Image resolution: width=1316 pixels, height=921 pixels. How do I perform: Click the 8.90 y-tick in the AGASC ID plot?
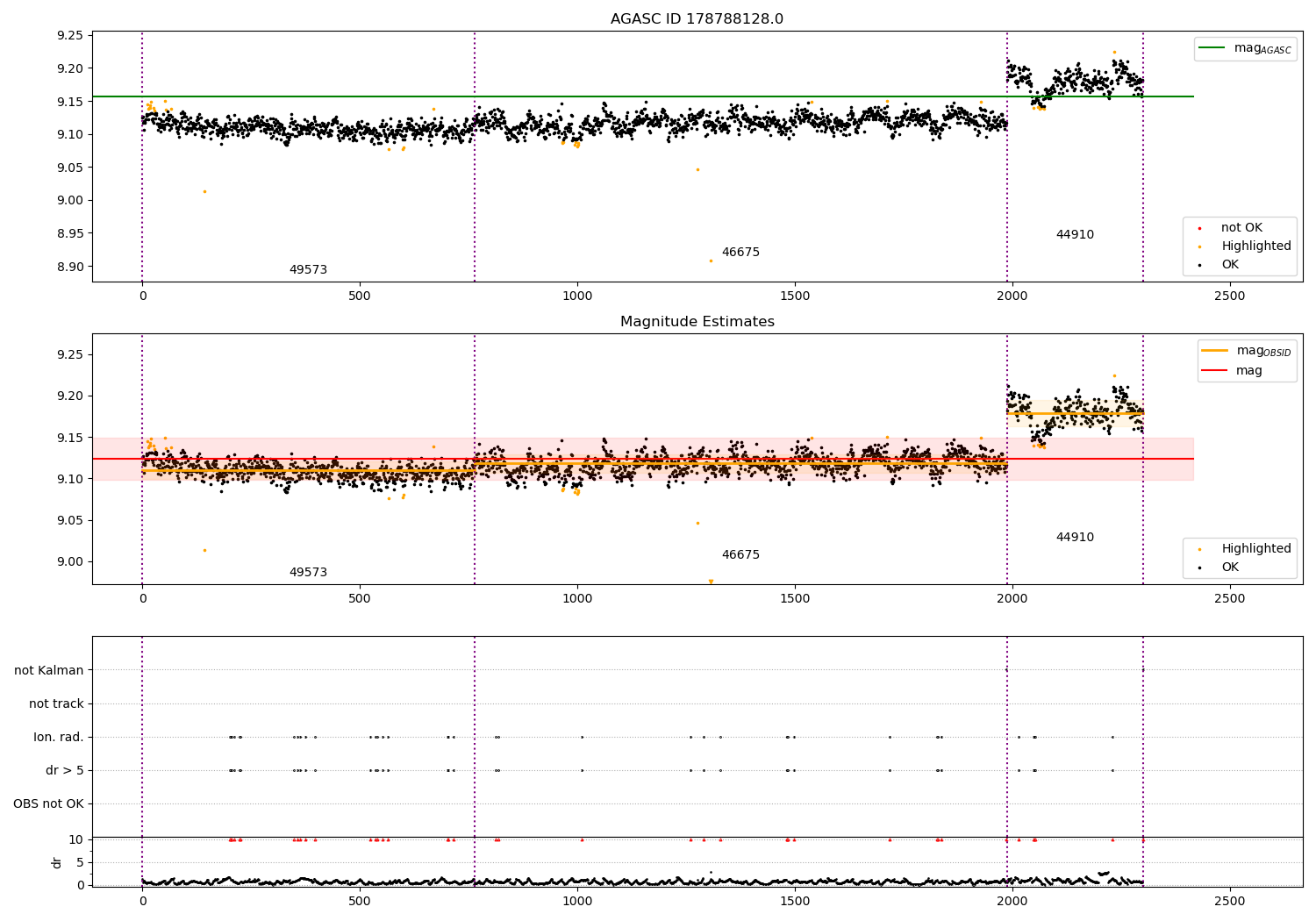tap(70, 267)
